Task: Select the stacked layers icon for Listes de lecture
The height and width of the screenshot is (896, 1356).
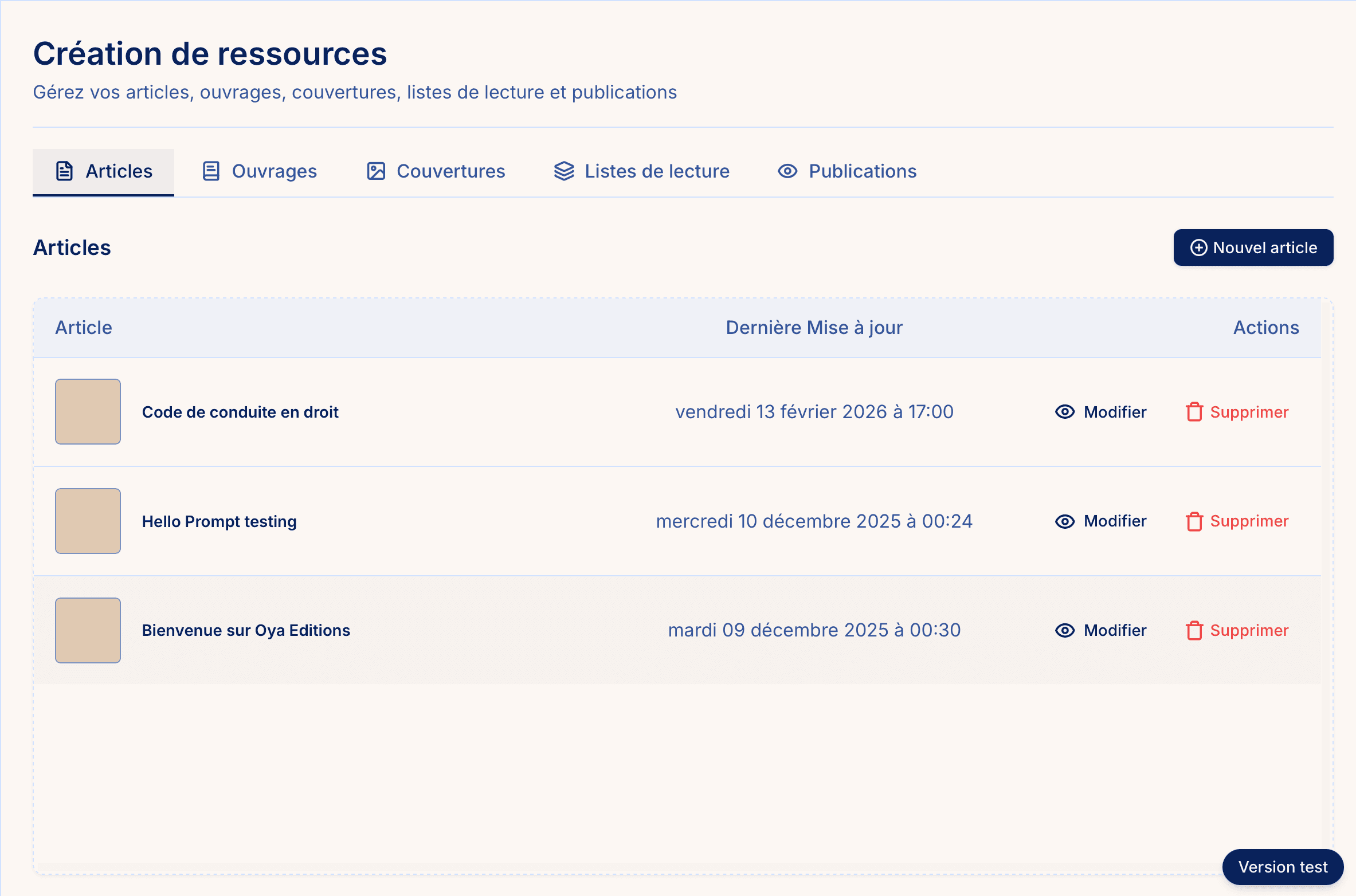Action: (x=563, y=171)
